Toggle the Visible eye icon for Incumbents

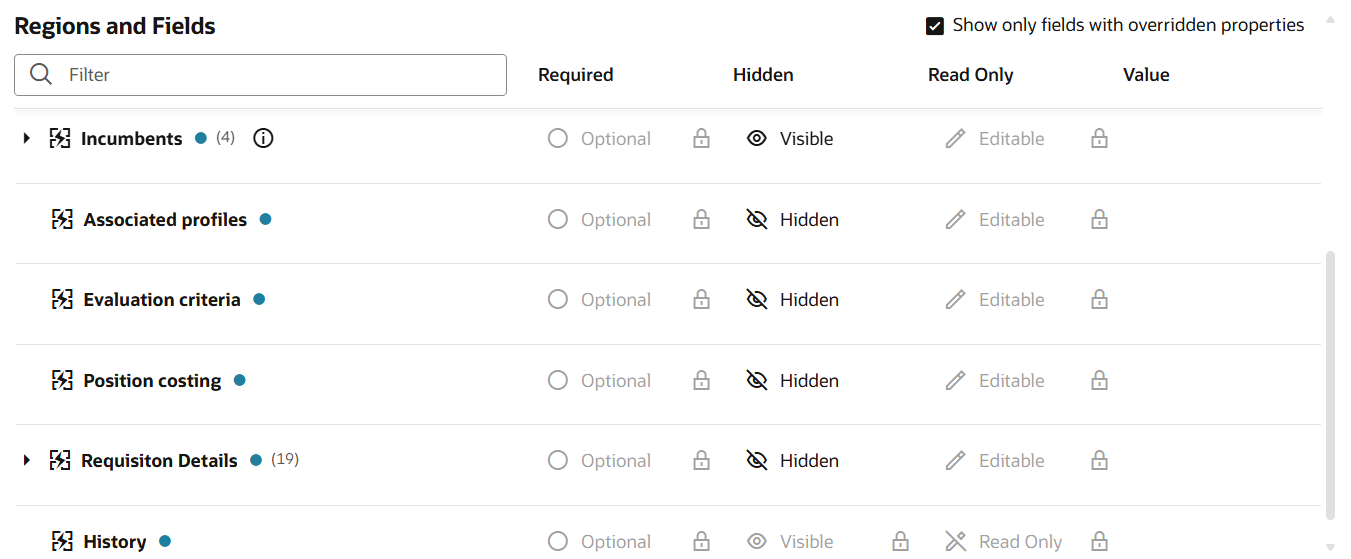tap(757, 139)
